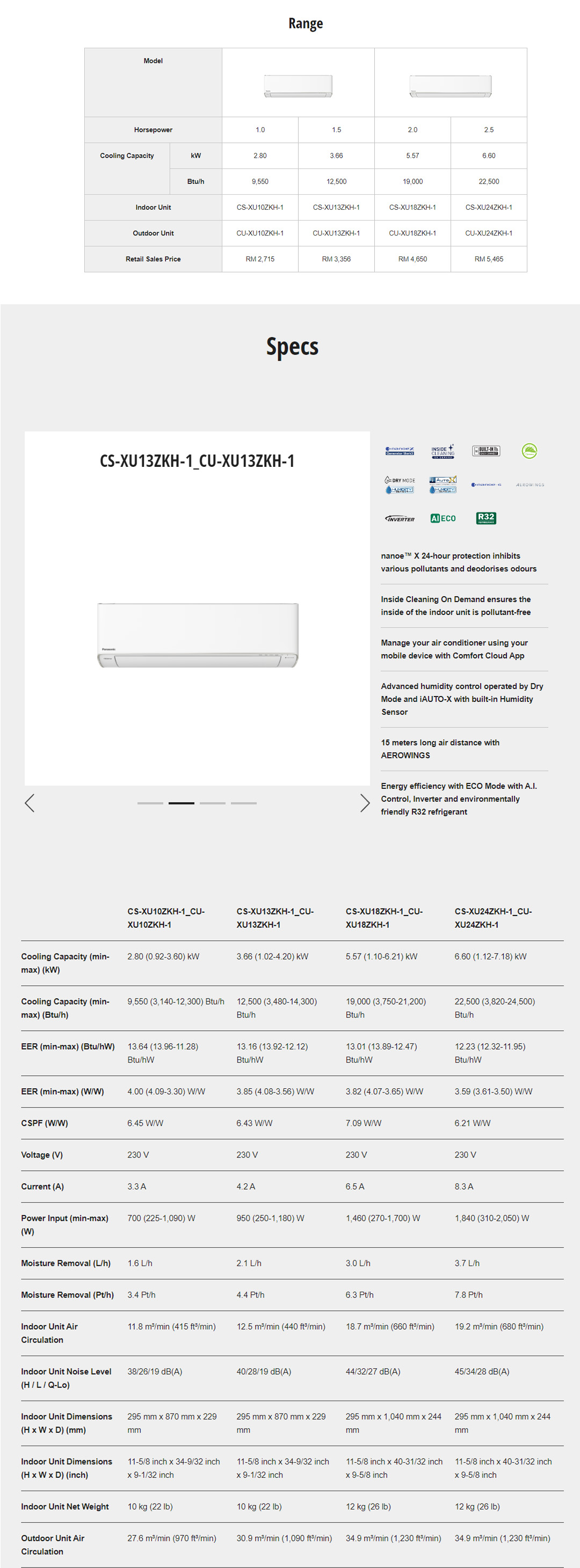Select the fourth carousel slide indicator
Image resolution: width=580 pixels, height=1568 pixels.
[x=244, y=803]
